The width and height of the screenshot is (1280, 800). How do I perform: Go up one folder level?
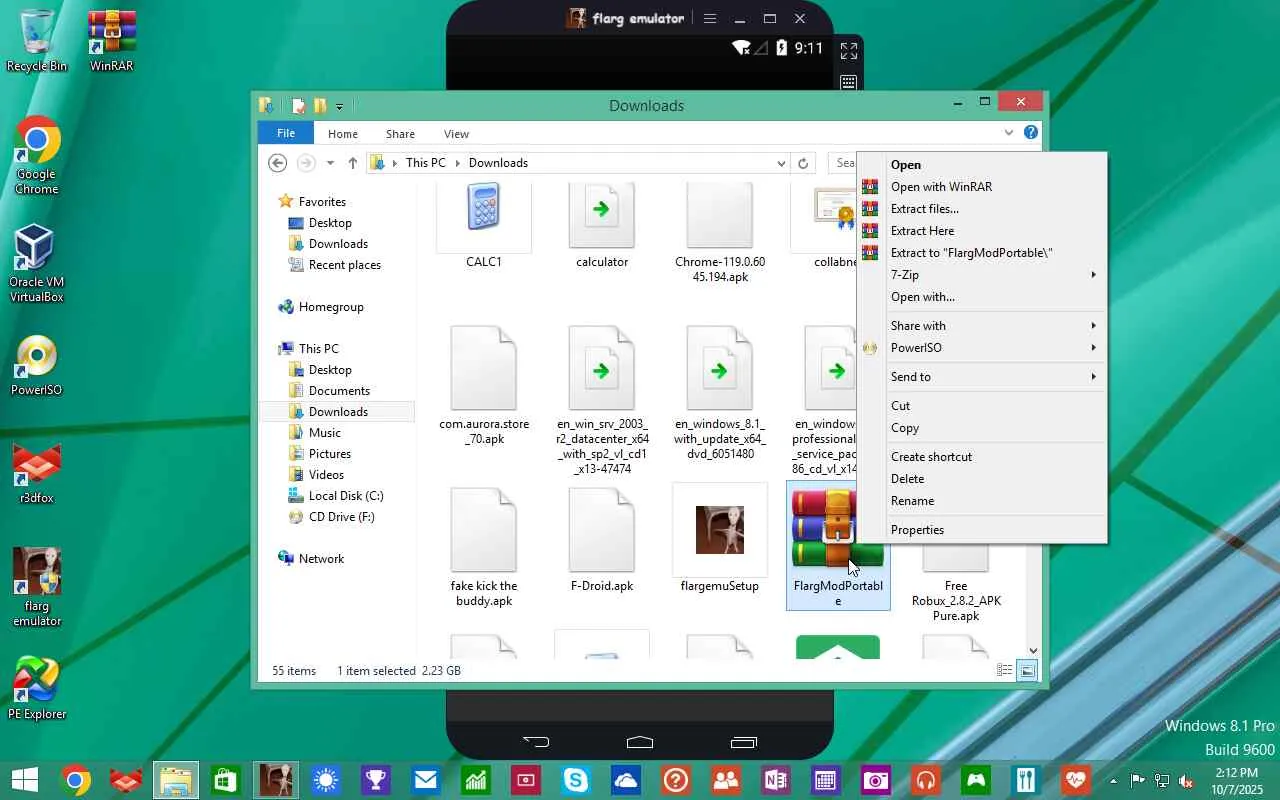click(x=352, y=163)
